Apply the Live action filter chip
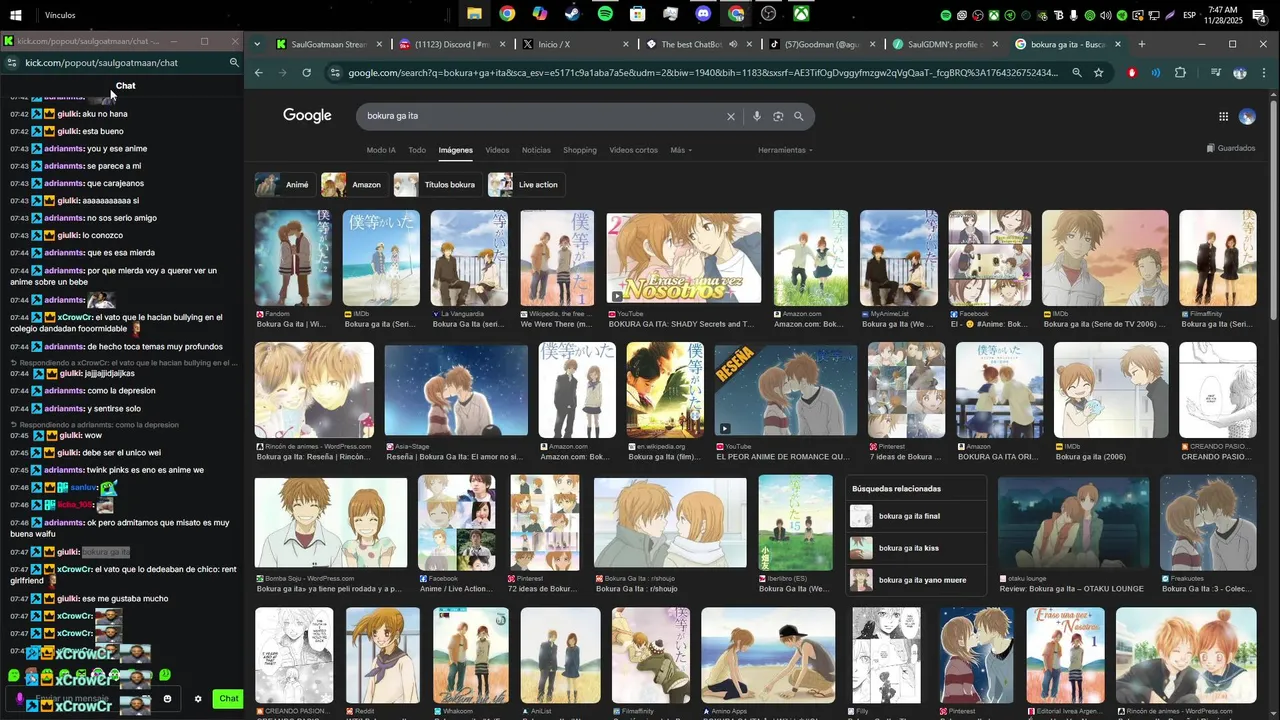The width and height of the screenshot is (1280, 720). click(x=525, y=185)
